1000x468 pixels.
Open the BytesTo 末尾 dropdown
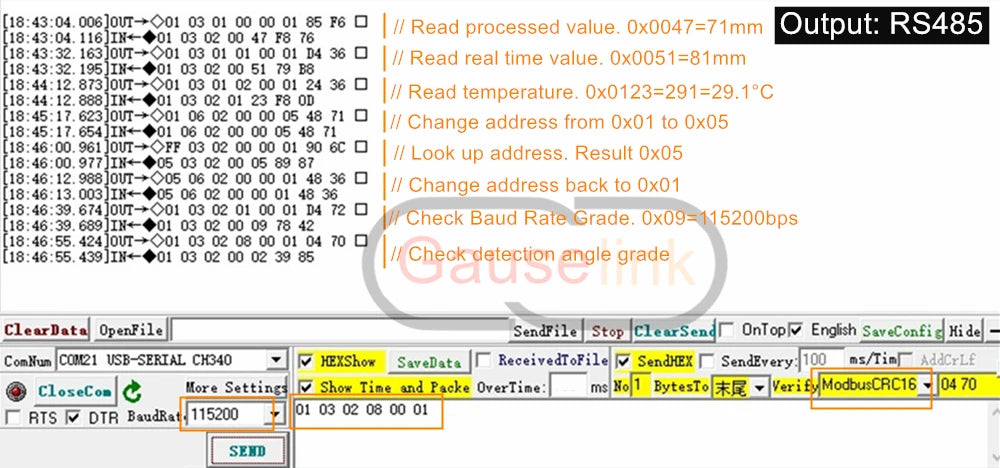760,387
